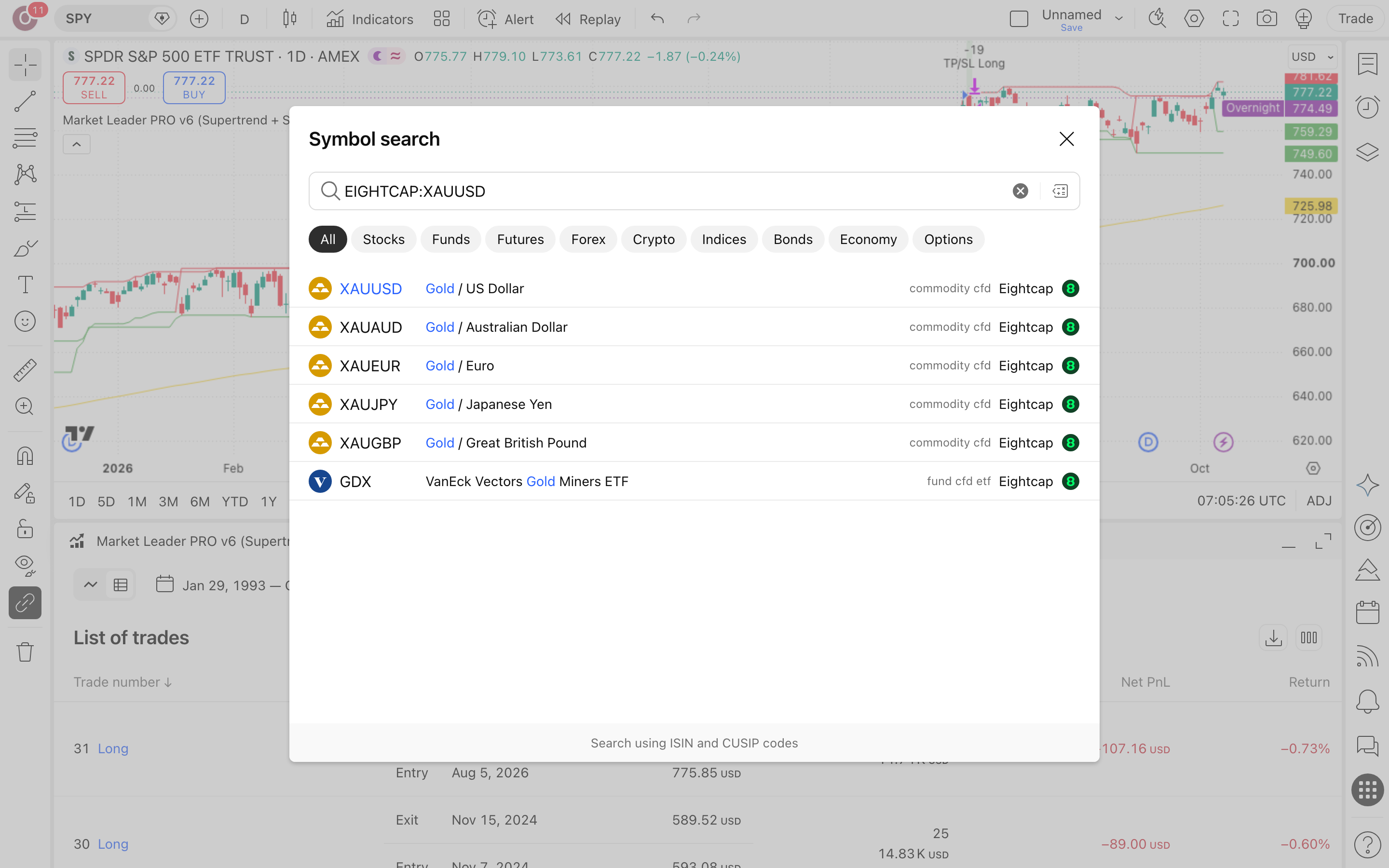Take a chart snapshot with the camera icon

tap(1267, 19)
